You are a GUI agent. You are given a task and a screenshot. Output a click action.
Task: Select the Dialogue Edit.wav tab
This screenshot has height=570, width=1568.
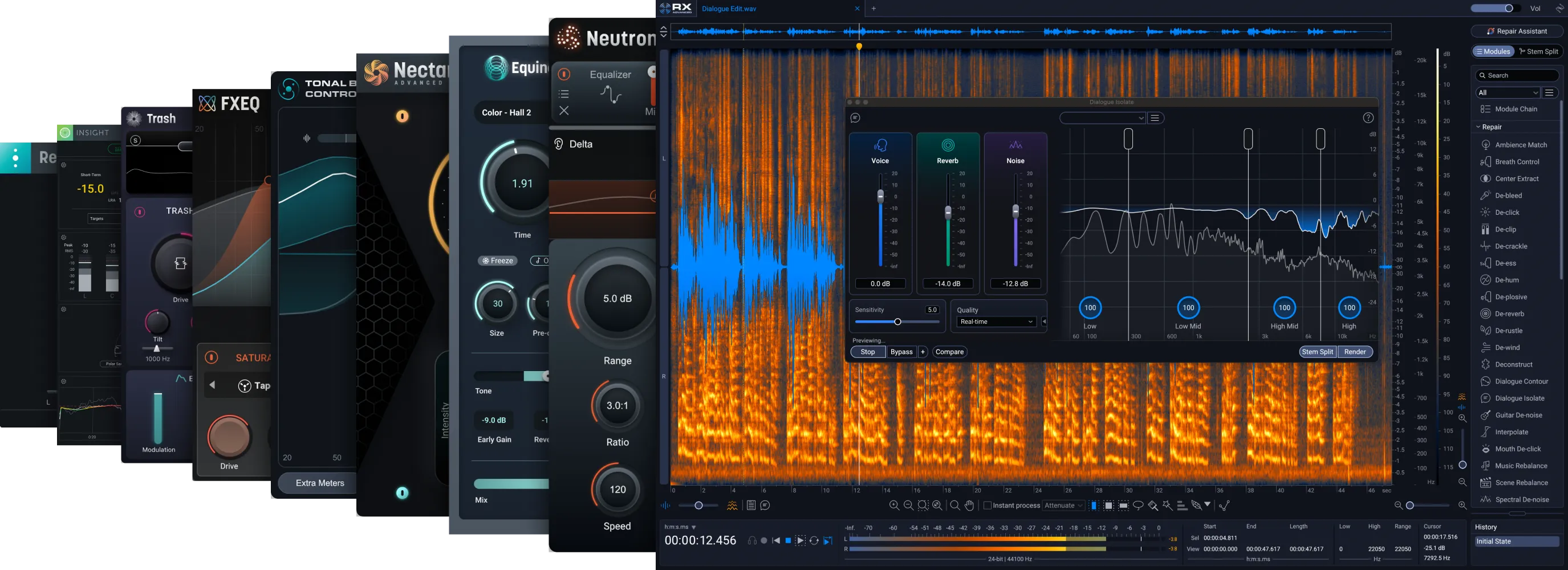coord(729,9)
